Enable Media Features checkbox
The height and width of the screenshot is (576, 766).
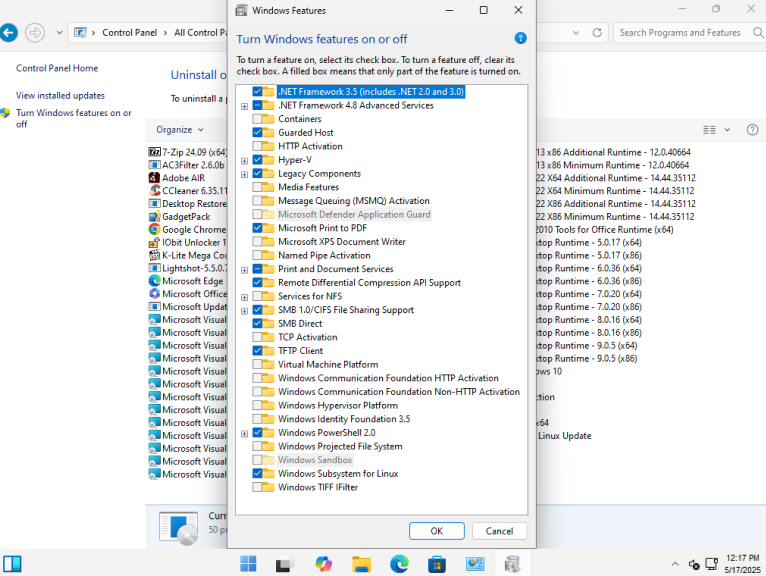coord(257,187)
